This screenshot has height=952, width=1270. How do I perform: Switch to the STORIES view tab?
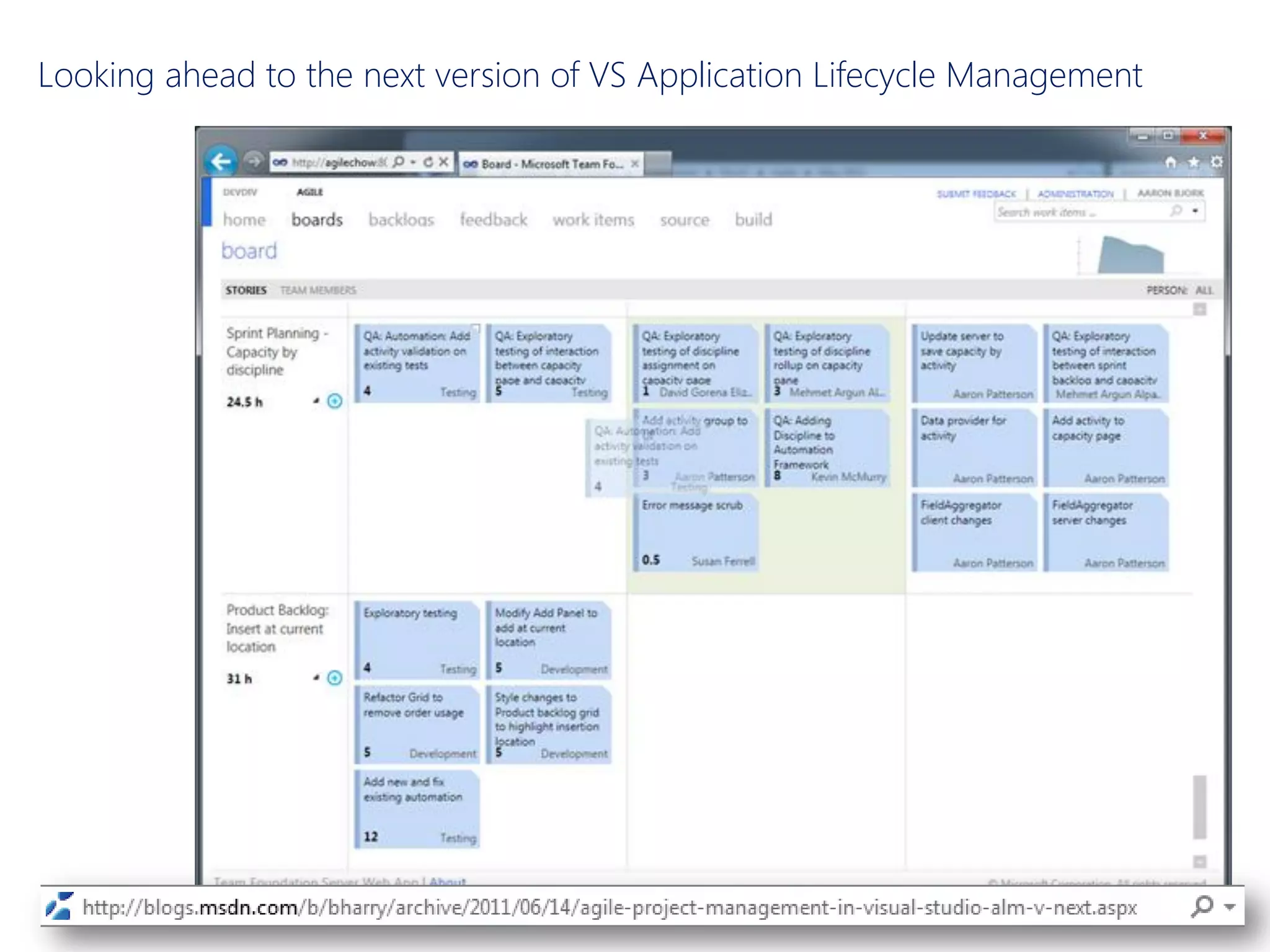coord(246,290)
